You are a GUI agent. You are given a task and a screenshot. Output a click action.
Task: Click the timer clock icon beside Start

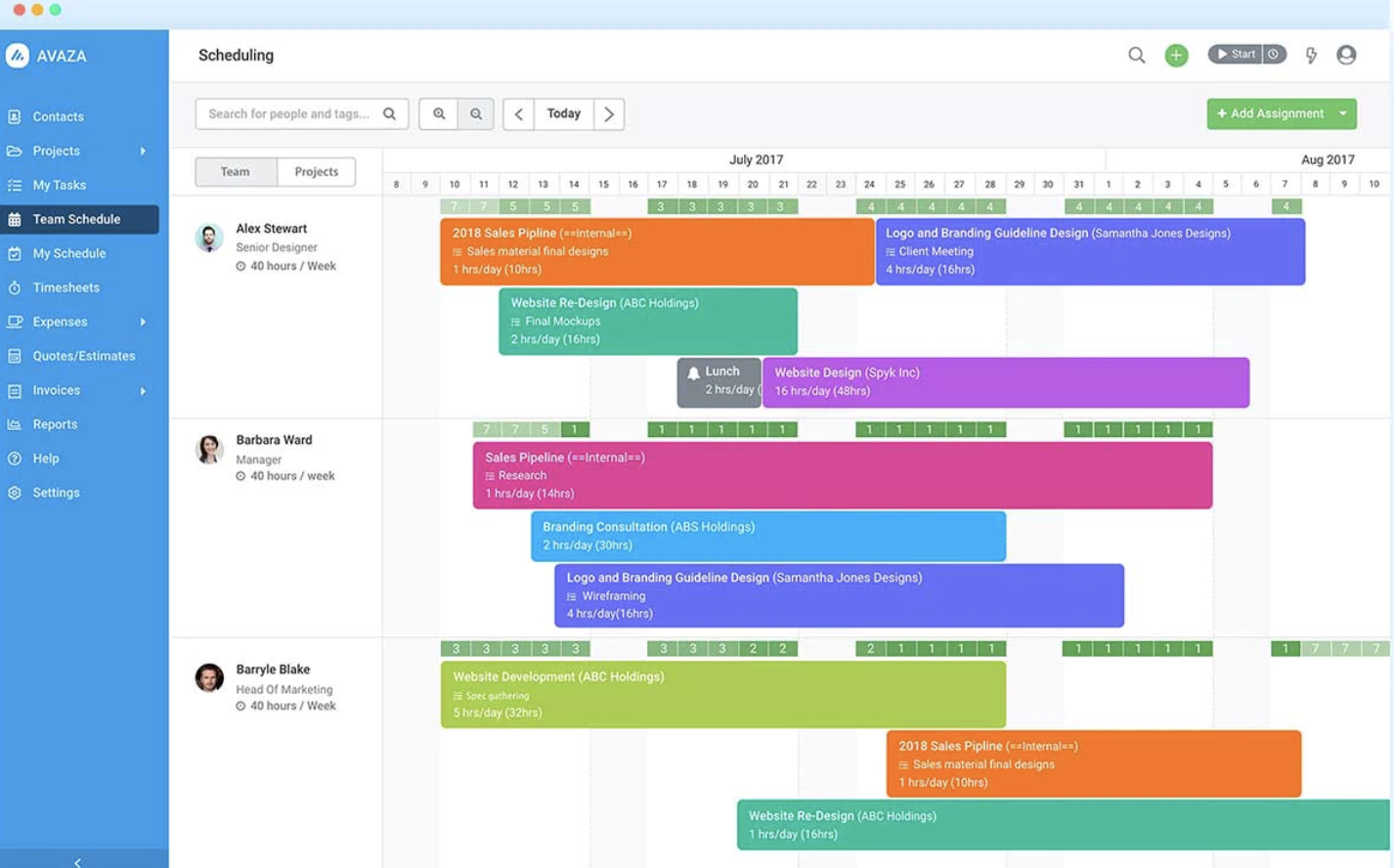pyautogui.click(x=1274, y=54)
